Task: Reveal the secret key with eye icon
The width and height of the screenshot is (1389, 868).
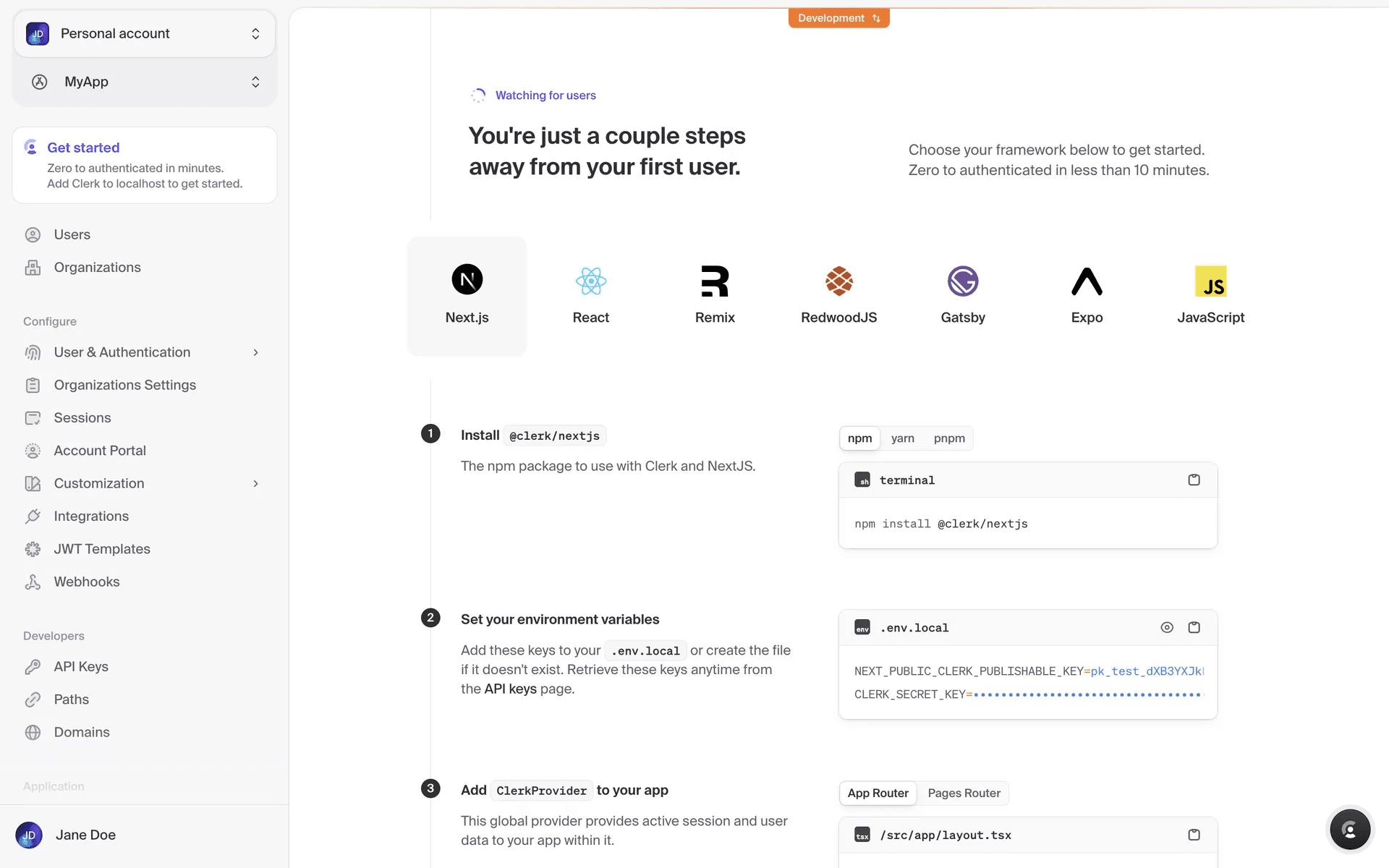Action: tap(1166, 628)
